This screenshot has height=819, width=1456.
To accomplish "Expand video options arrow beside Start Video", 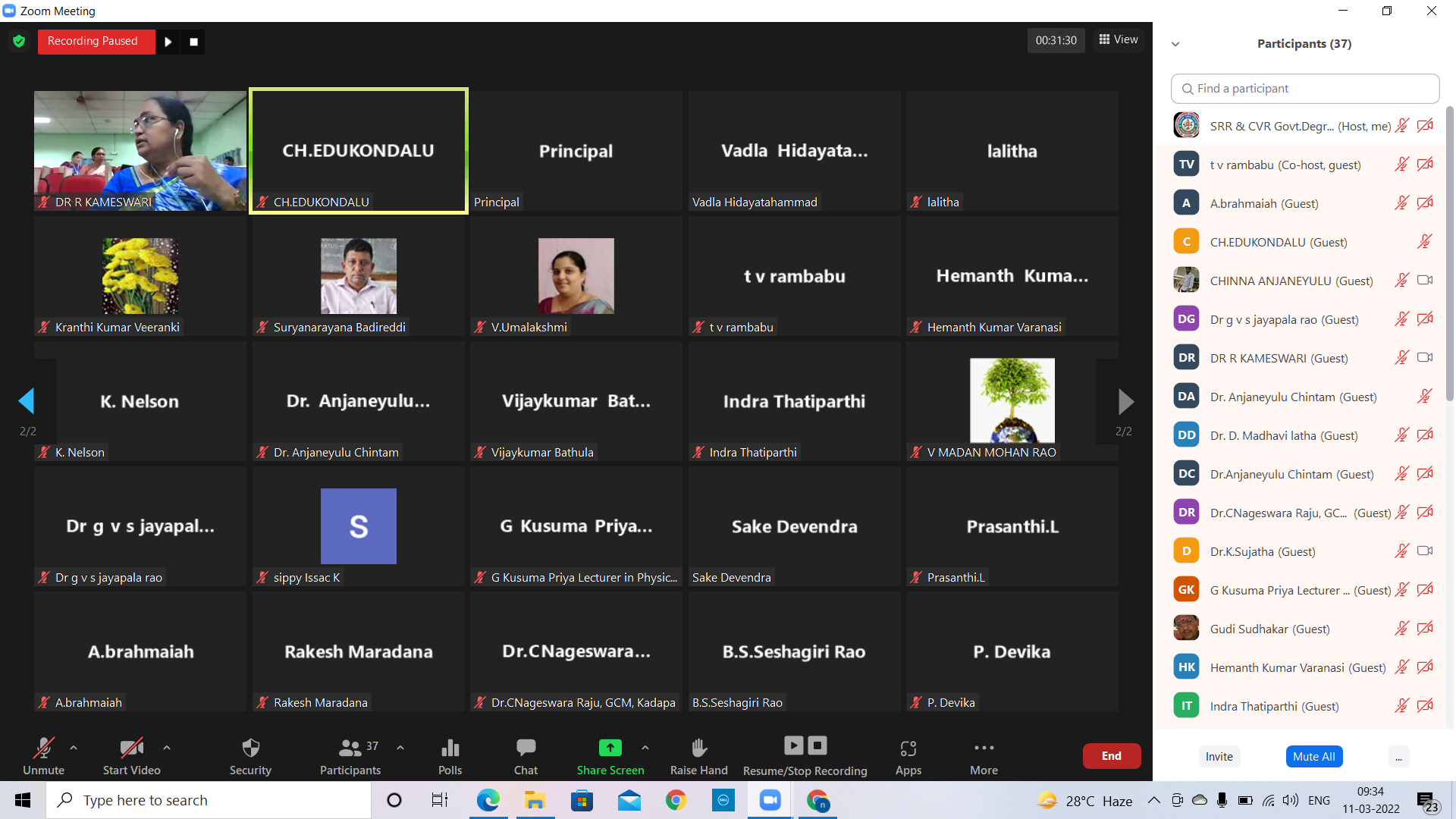I will pos(167,748).
